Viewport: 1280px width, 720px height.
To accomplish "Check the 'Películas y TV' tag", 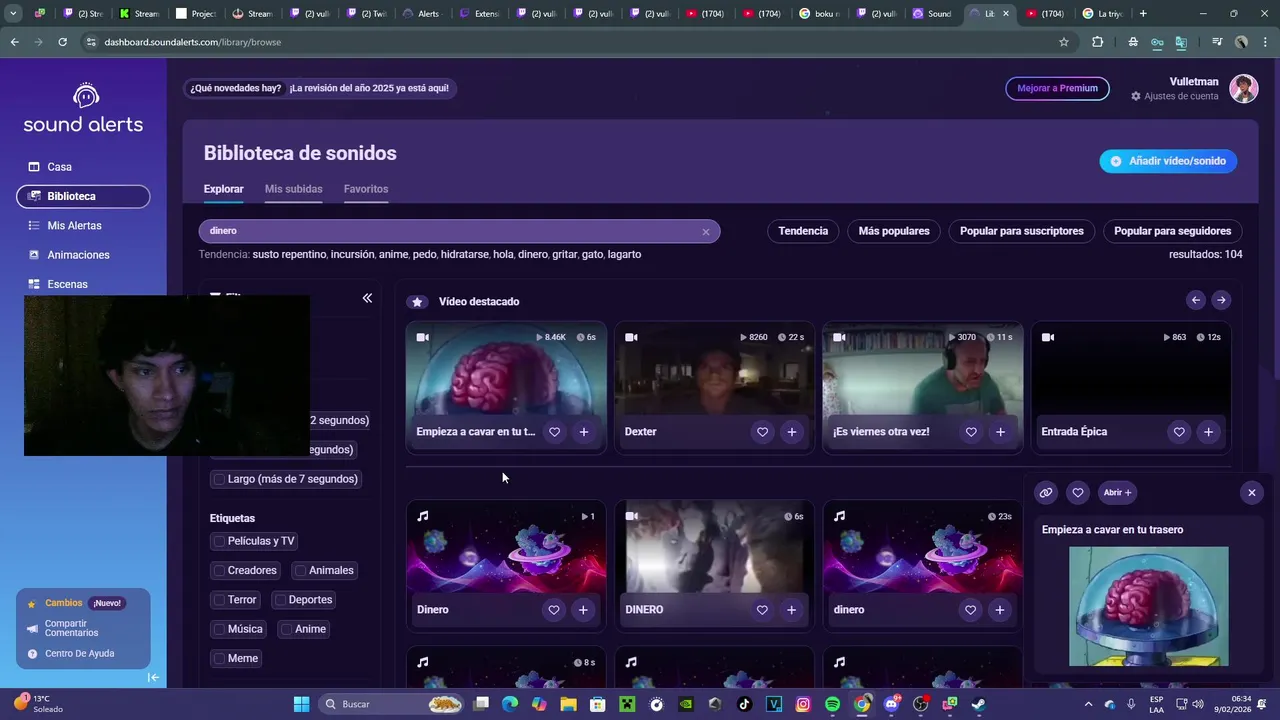I will point(219,541).
